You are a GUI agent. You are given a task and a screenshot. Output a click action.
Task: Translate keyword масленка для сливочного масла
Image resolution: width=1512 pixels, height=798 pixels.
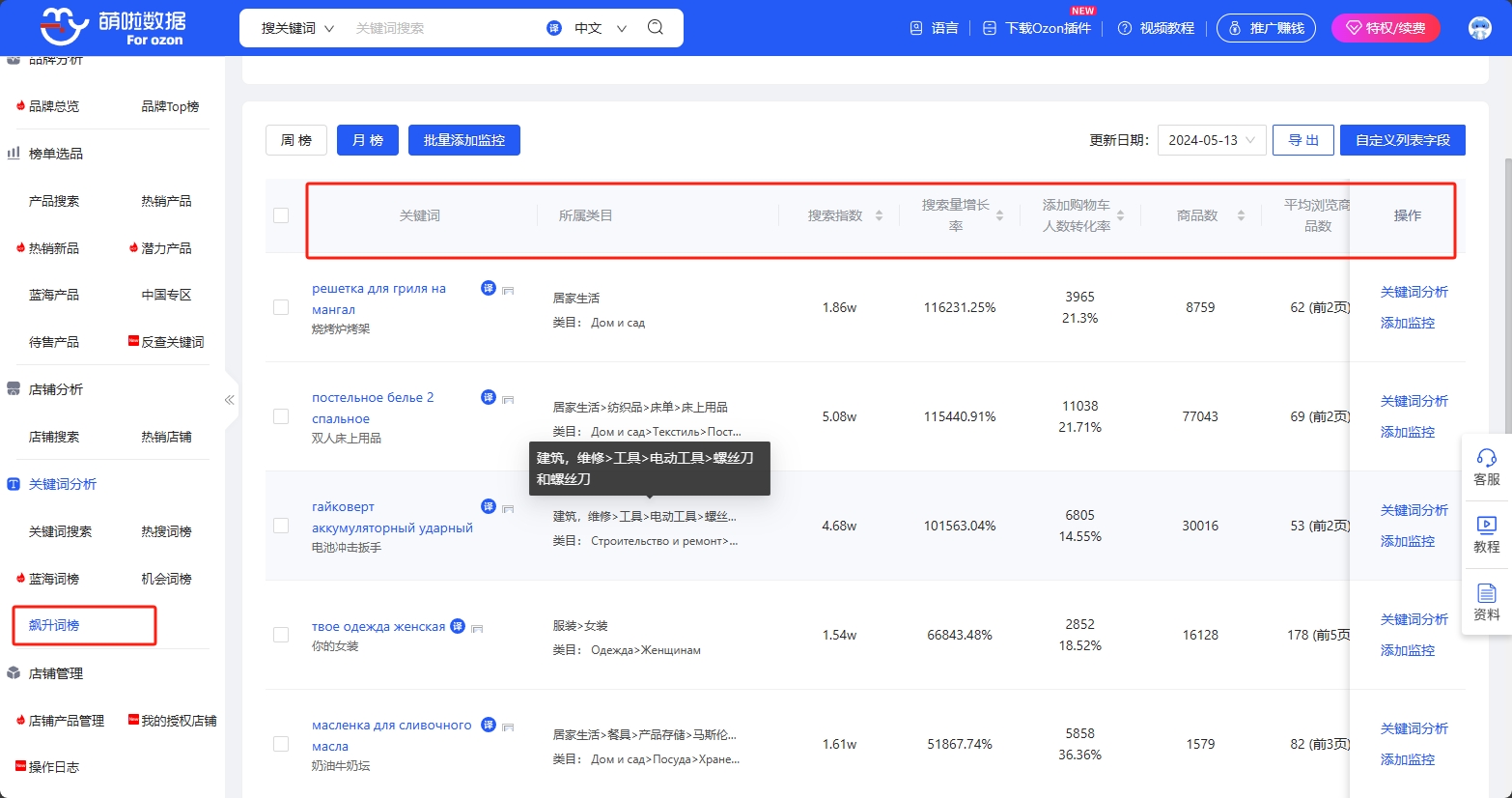click(489, 725)
